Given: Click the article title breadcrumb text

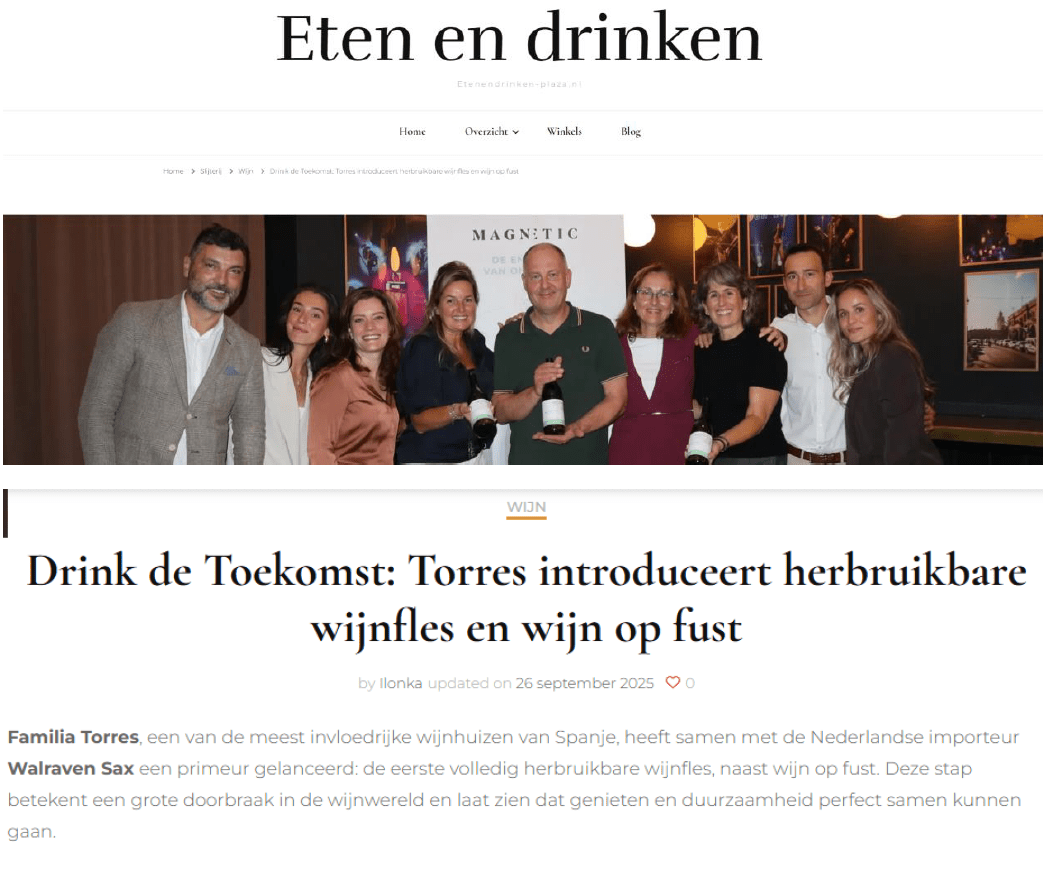Looking at the screenshot, I should click(x=394, y=171).
